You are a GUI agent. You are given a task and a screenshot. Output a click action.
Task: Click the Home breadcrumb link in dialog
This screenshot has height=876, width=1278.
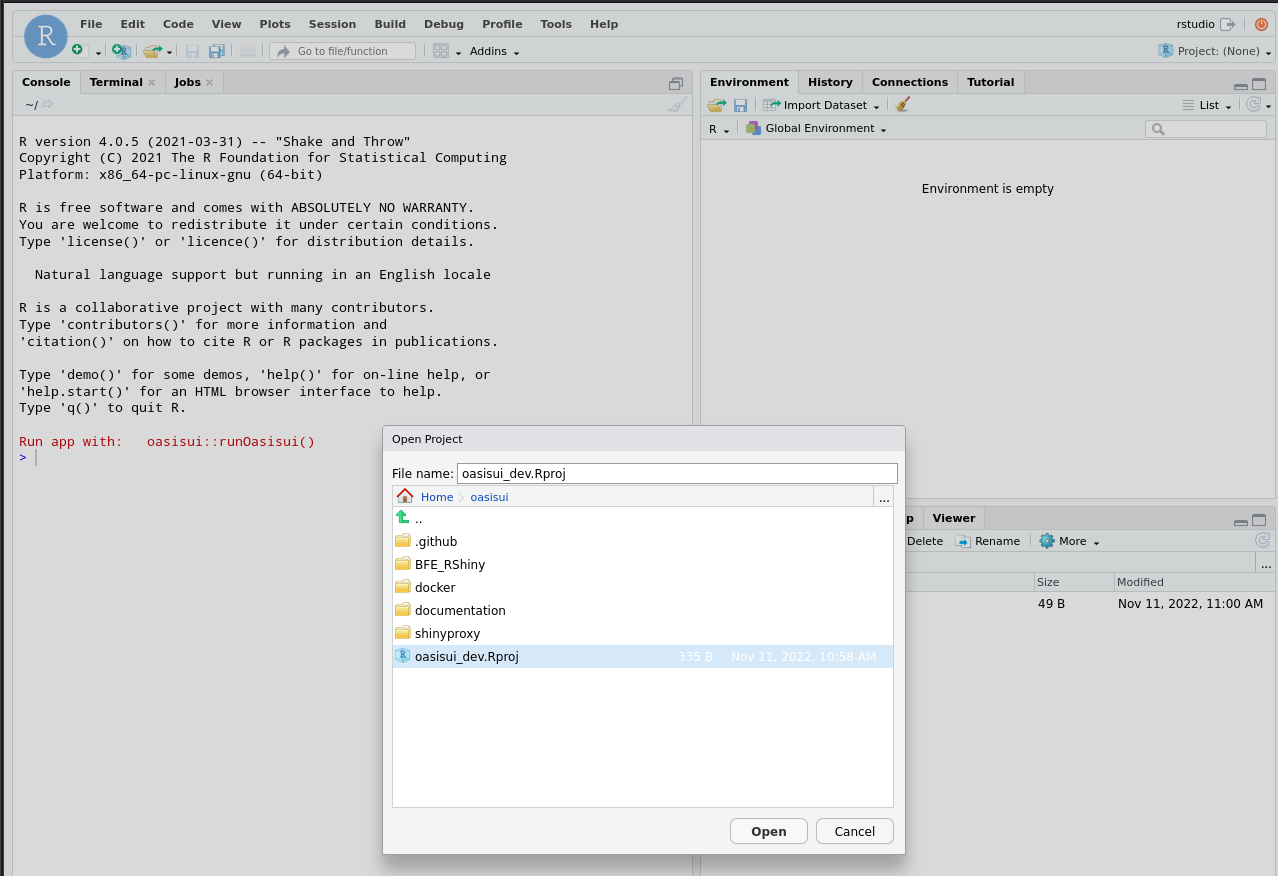pyautogui.click(x=437, y=497)
